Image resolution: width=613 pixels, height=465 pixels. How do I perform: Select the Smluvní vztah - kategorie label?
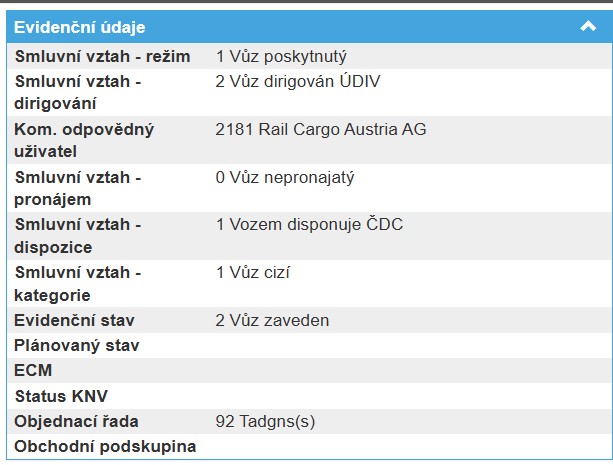(x=78, y=284)
